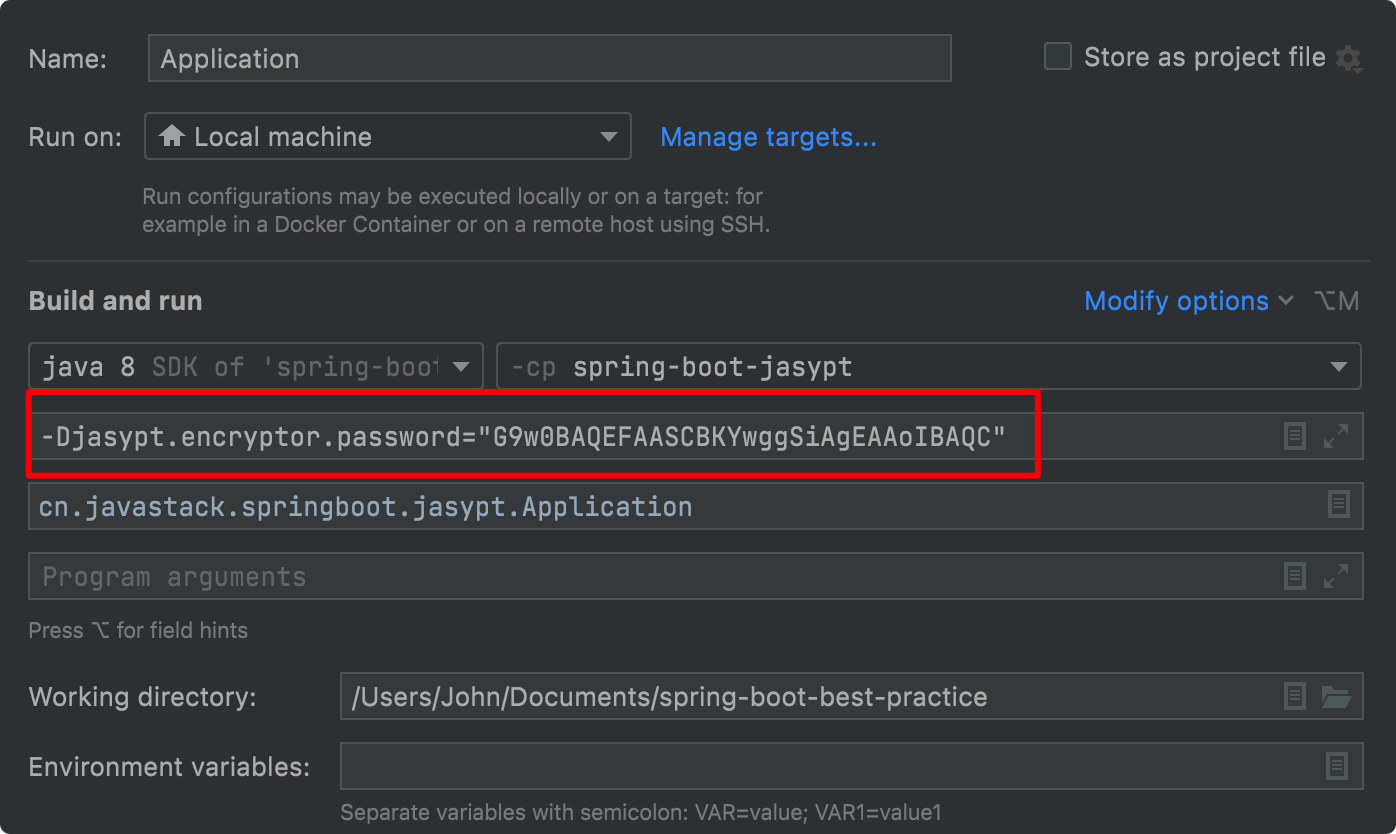Click the list icon next to the main class field
Viewport: 1396px width, 834px height.
coord(1338,506)
